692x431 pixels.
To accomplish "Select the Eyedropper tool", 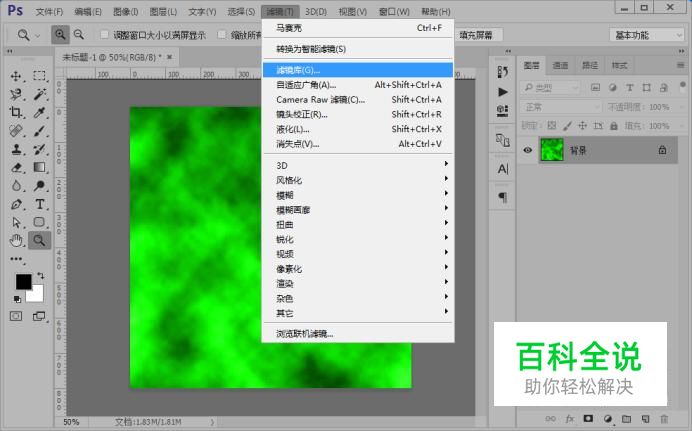I will [x=39, y=112].
